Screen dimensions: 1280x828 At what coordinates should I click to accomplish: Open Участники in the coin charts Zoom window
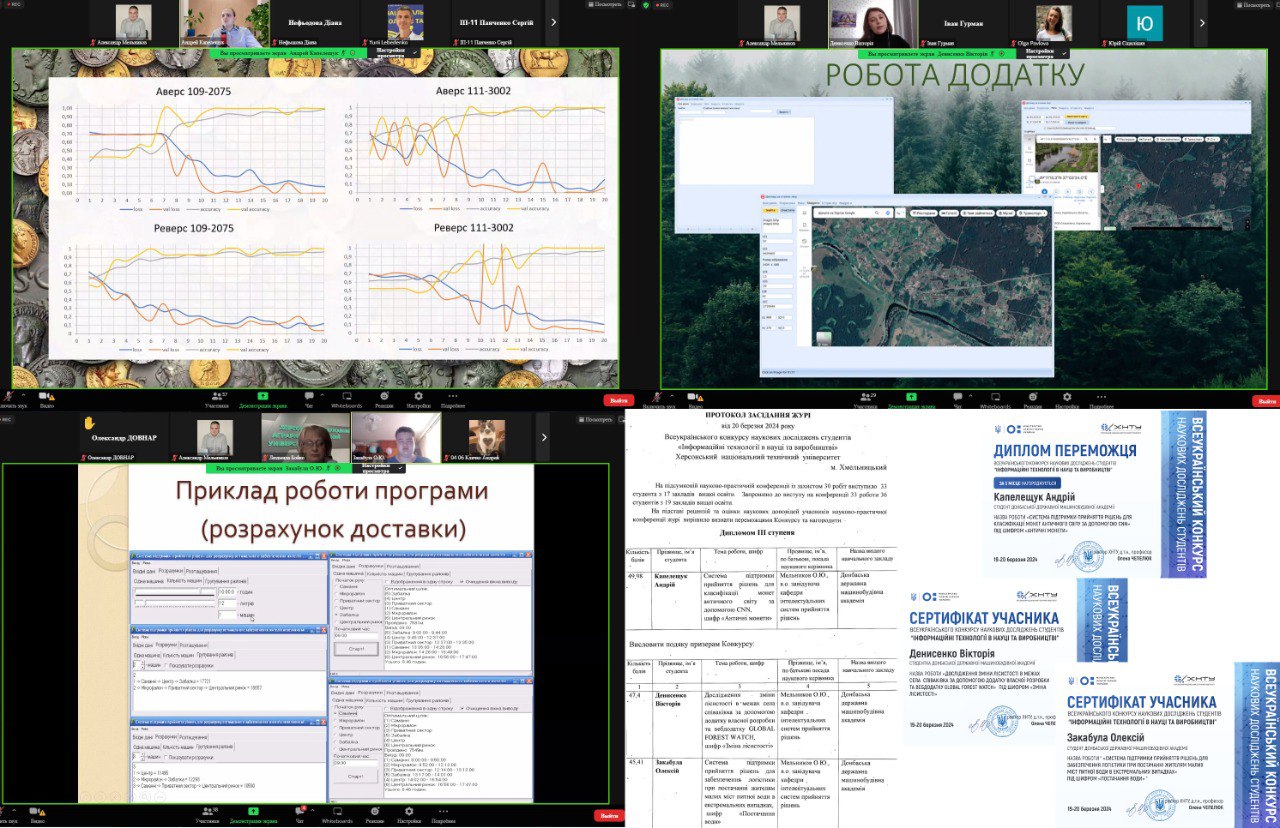click(x=217, y=400)
